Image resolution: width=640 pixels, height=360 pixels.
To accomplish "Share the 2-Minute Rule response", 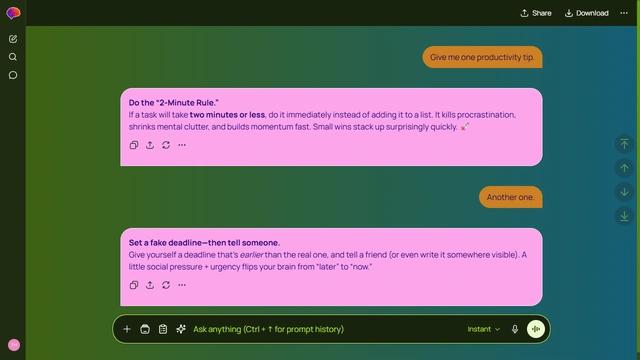I will (150, 145).
